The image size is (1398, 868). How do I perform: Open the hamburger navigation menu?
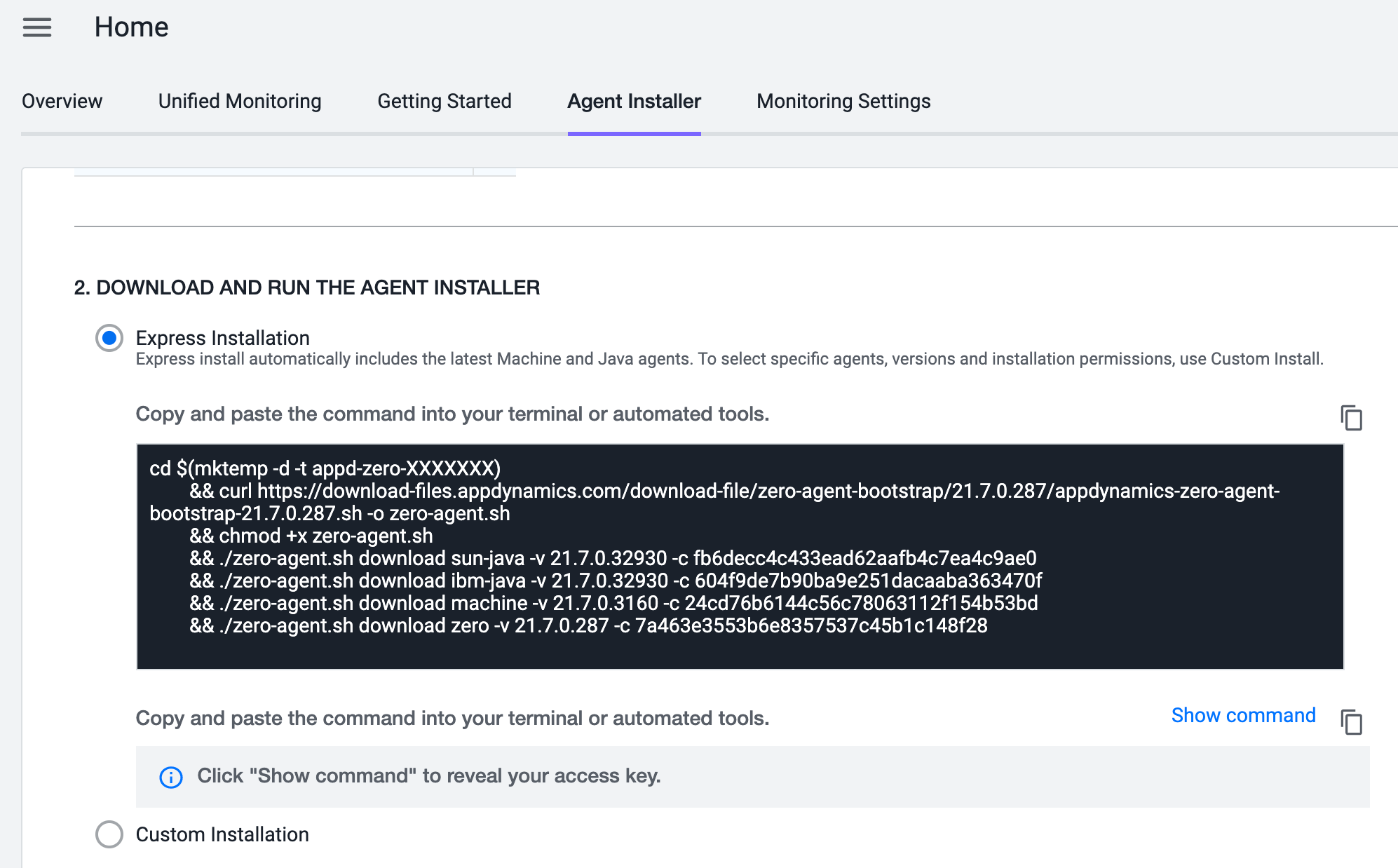click(x=37, y=27)
